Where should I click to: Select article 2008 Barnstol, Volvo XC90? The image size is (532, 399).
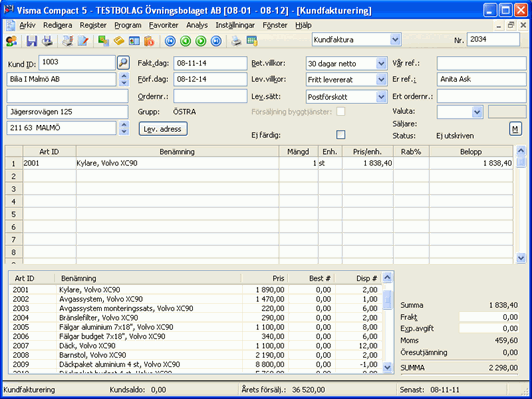[x=196, y=355]
